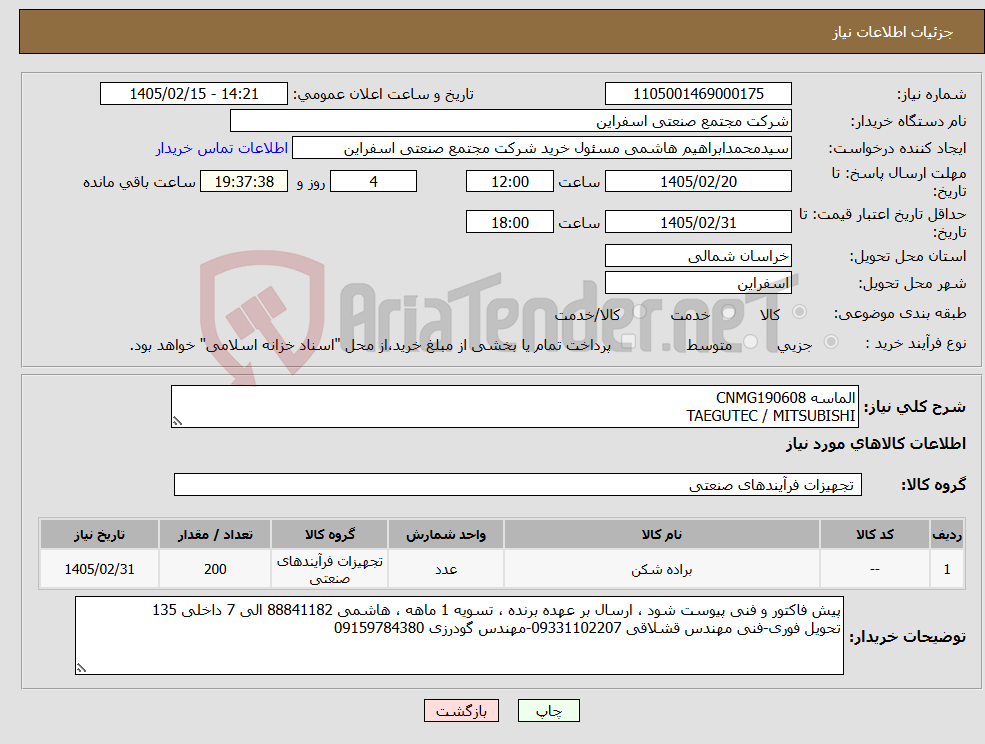985x744 pixels.
Task: Click the چاپ (print) button
Action: point(548,711)
